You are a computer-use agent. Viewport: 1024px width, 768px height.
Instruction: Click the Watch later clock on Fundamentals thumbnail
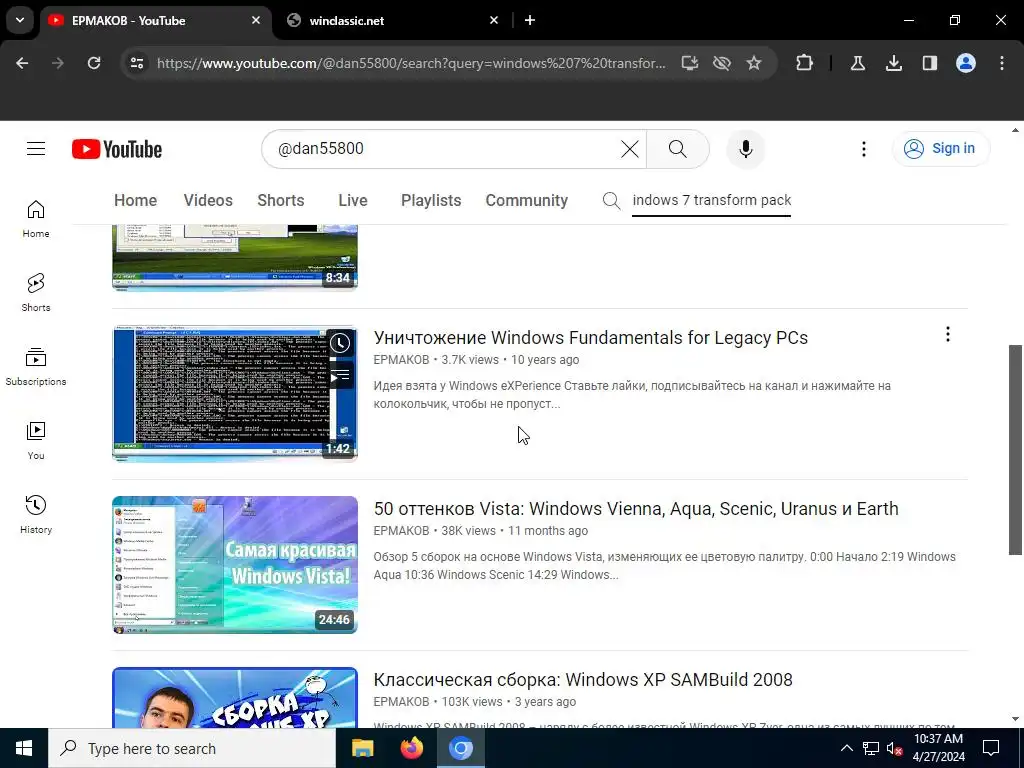[x=340, y=344]
